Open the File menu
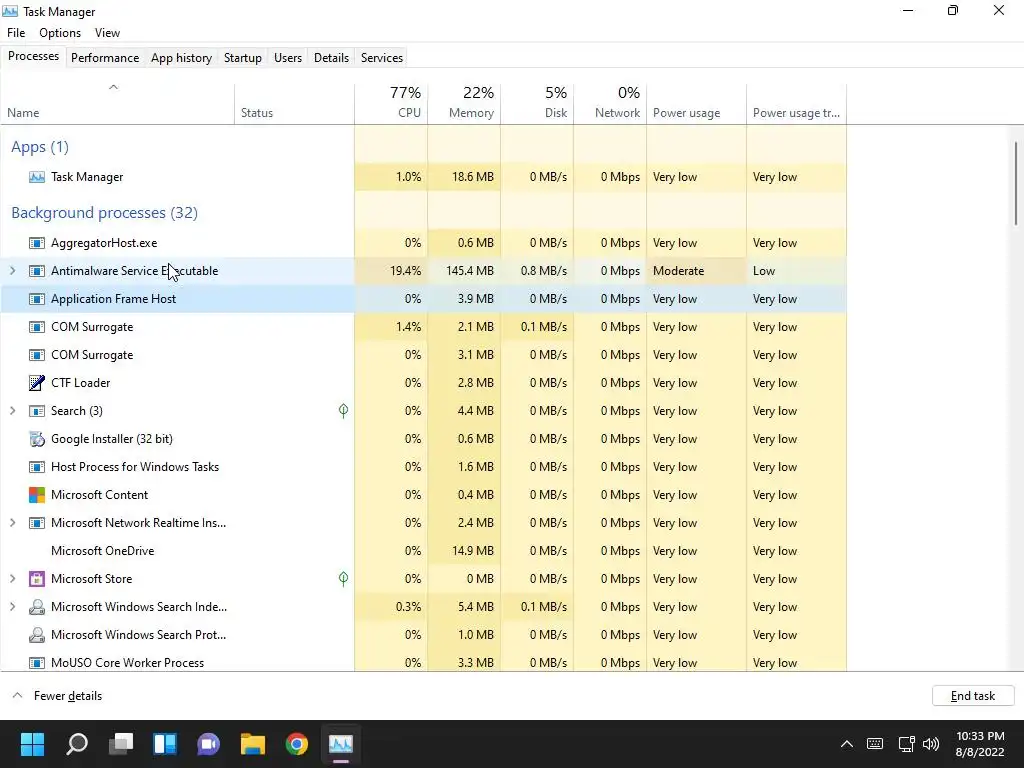The image size is (1024, 768). click(x=16, y=33)
